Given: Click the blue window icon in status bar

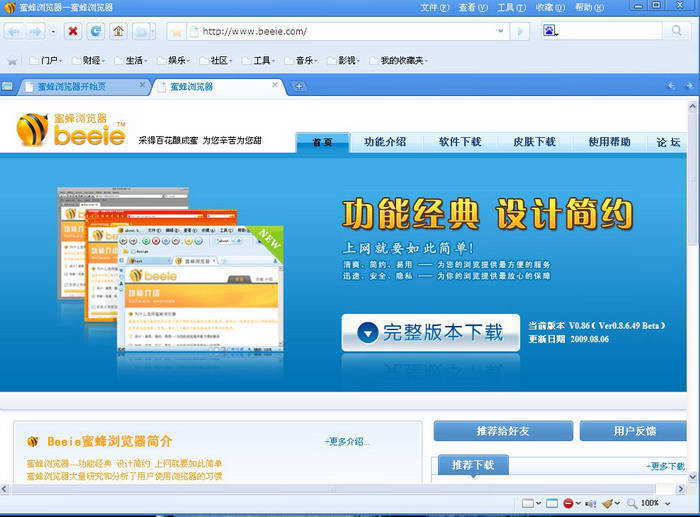Looking at the screenshot, I should [x=552, y=503].
